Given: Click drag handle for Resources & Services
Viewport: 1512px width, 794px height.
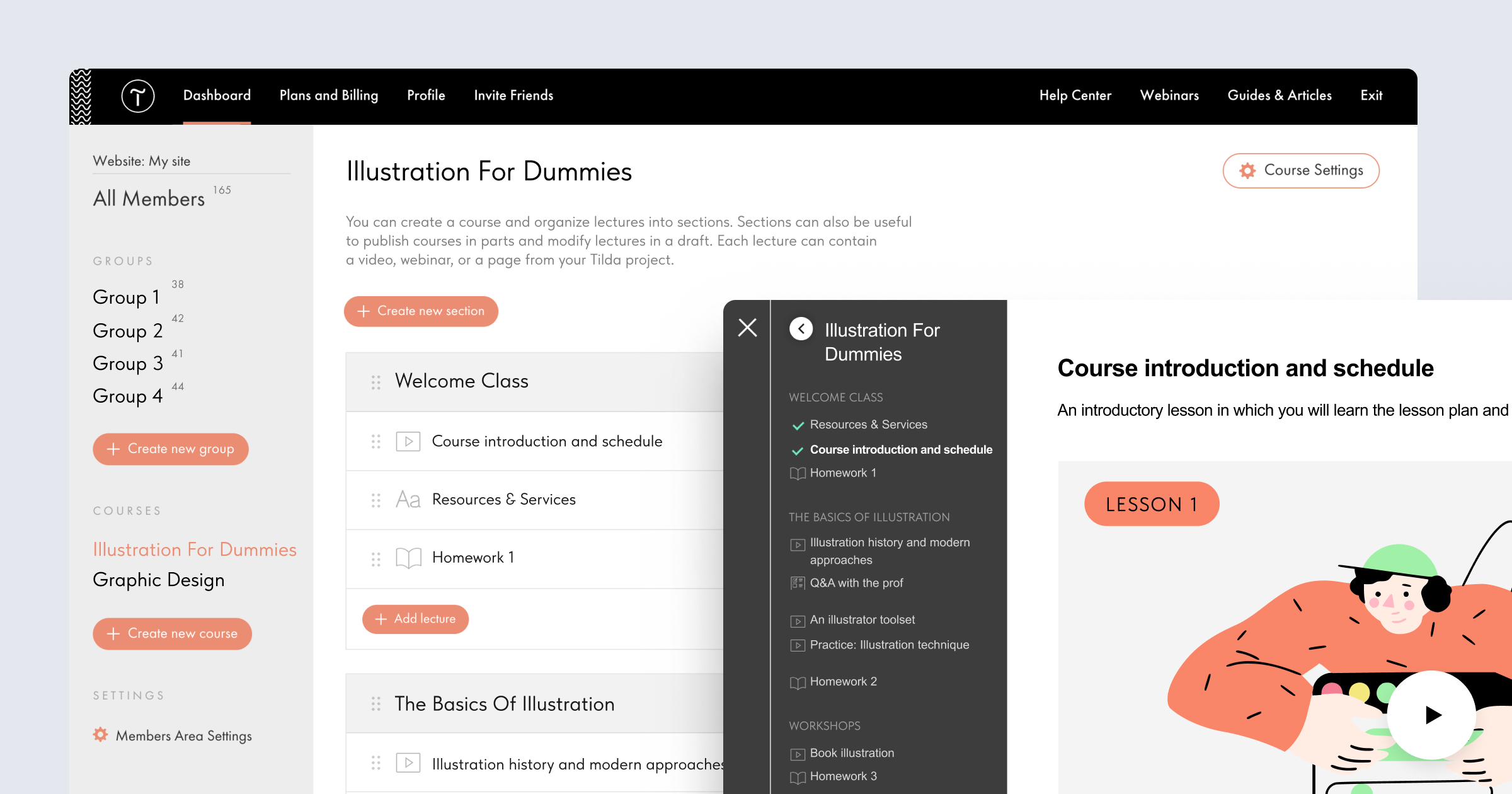Looking at the screenshot, I should click(376, 500).
